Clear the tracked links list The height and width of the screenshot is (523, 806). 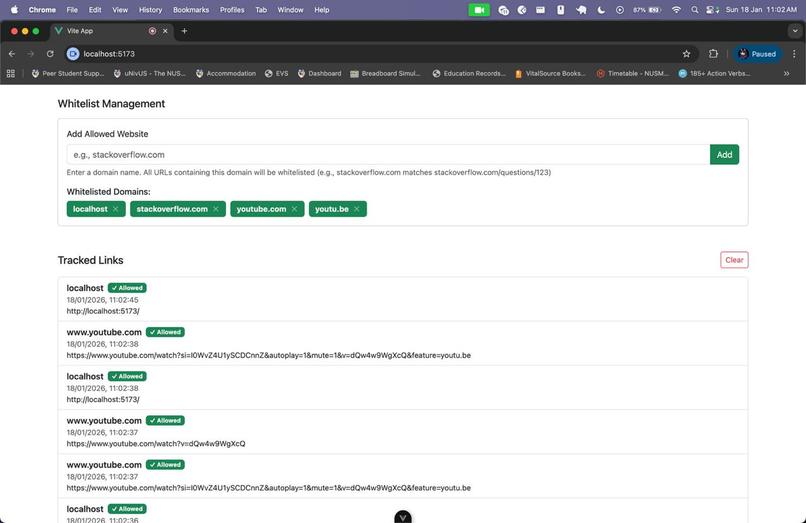(x=734, y=260)
